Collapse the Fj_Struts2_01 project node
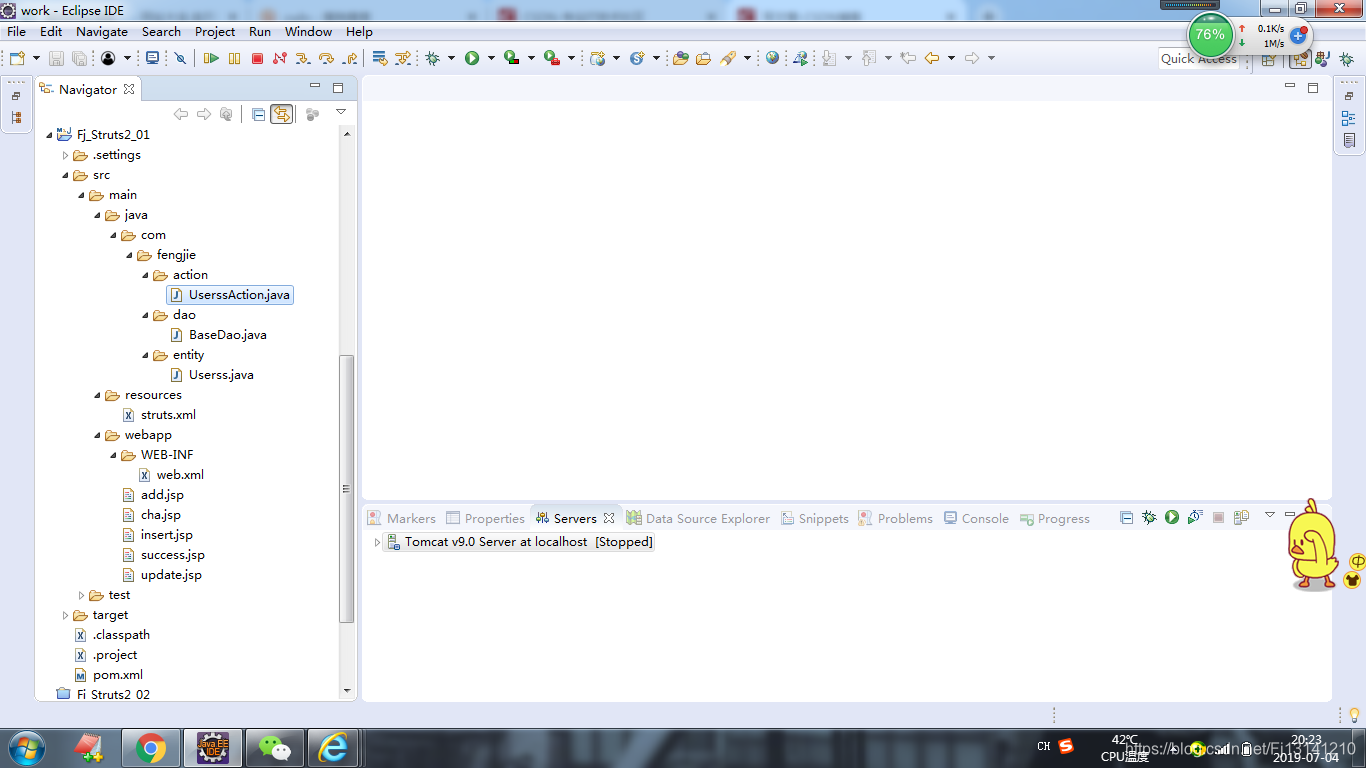The image size is (1366, 768). point(50,135)
